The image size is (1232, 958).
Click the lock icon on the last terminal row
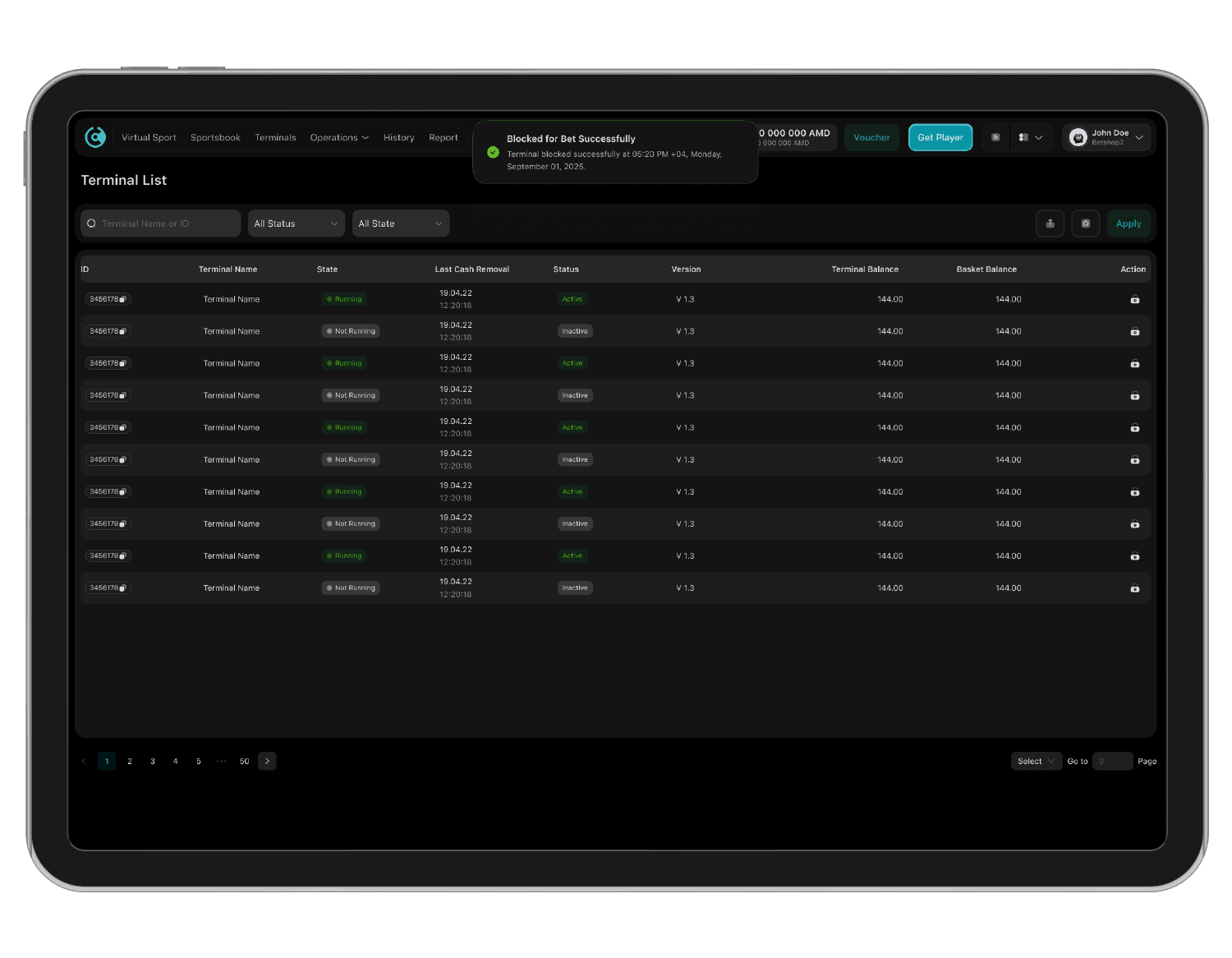1134,588
